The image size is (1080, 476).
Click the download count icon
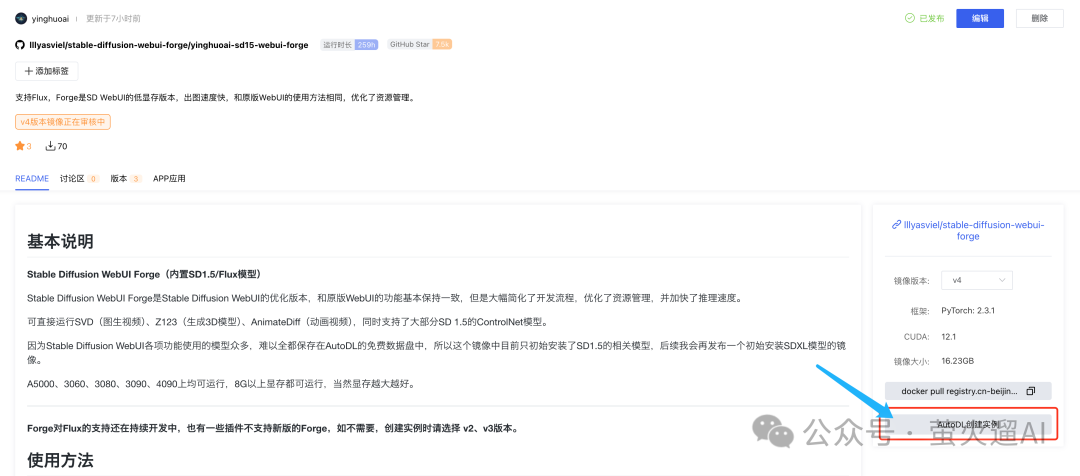pyautogui.click(x=50, y=146)
